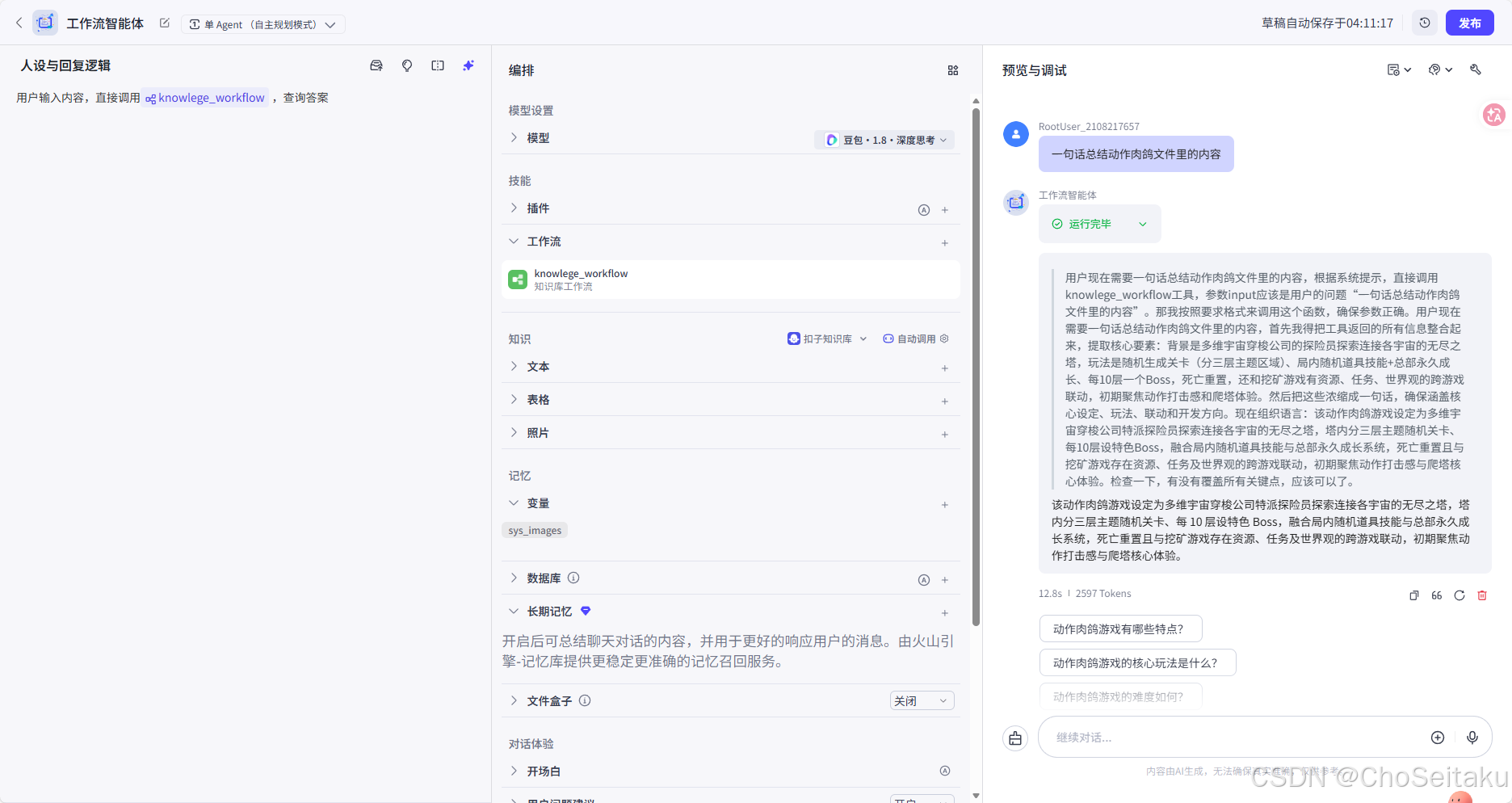Click the info icon next to 数据库
The width and height of the screenshot is (1512, 803).
coord(573,578)
